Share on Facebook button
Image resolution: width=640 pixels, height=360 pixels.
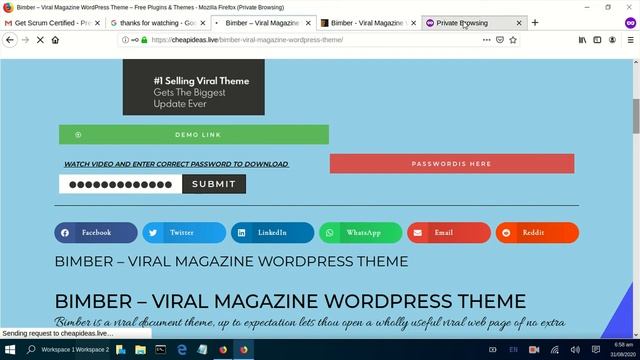[x=96, y=233]
